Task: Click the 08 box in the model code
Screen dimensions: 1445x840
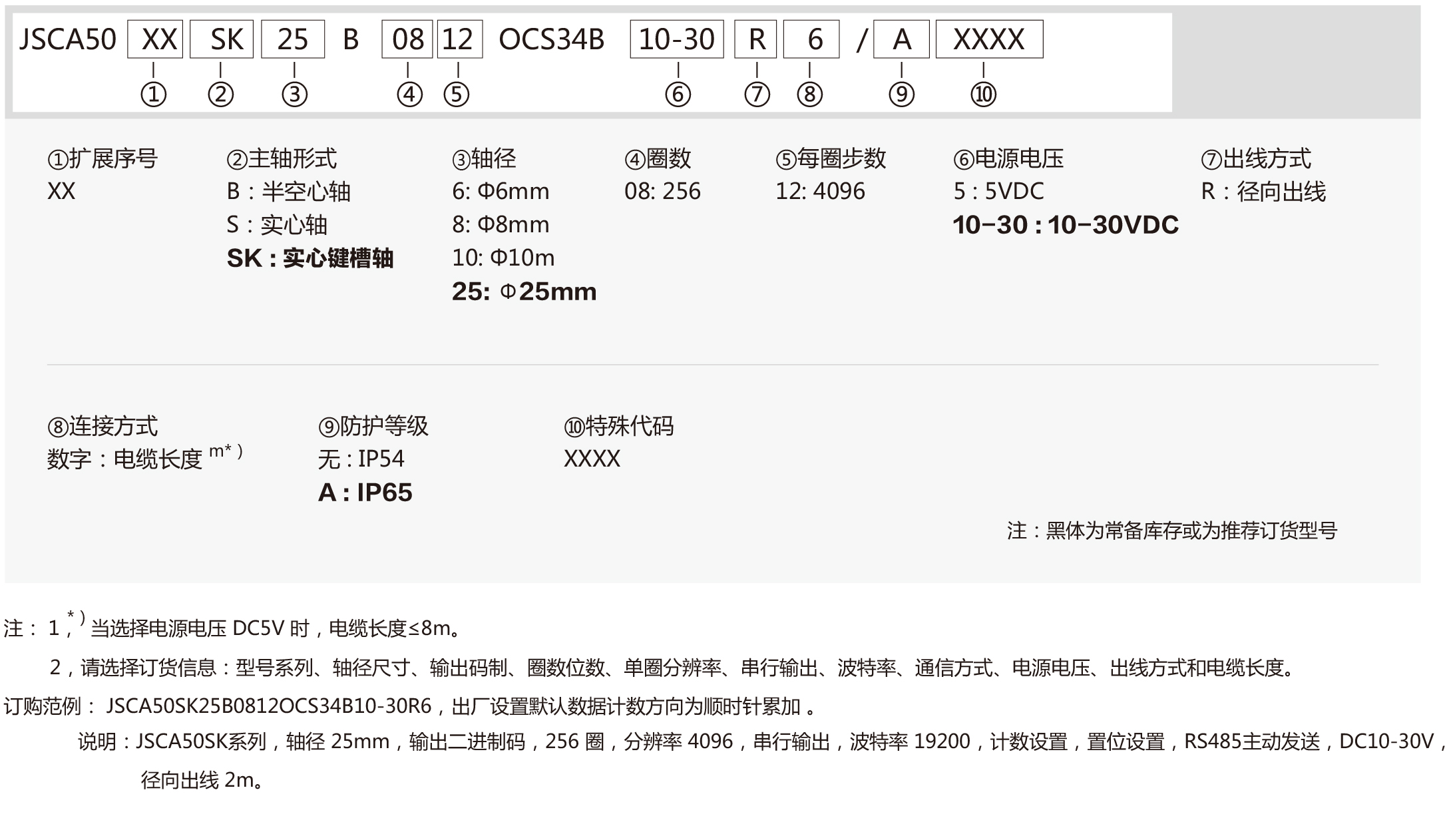Action: coord(407,39)
